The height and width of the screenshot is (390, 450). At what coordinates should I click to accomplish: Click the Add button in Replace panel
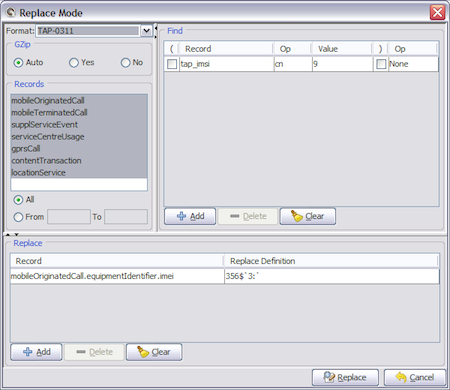(x=36, y=352)
